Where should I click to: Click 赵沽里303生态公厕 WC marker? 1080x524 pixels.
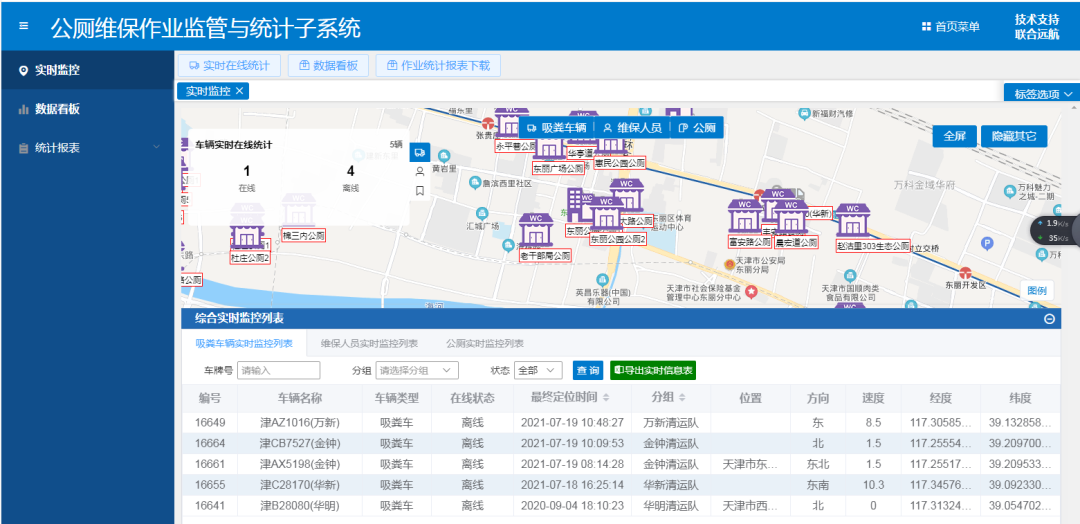(x=853, y=220)
